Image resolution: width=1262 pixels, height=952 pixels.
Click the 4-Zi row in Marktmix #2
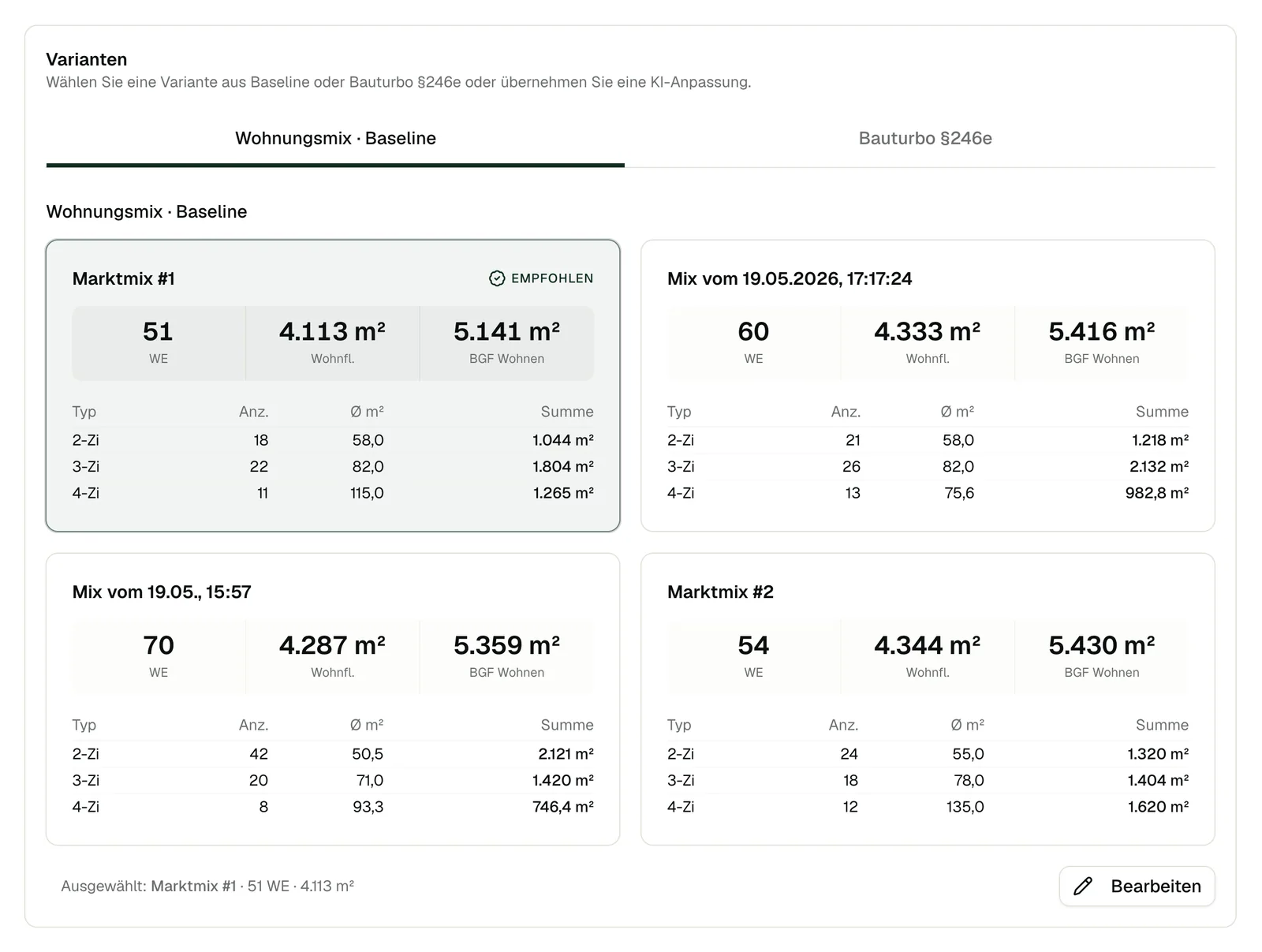click(928, 807)
